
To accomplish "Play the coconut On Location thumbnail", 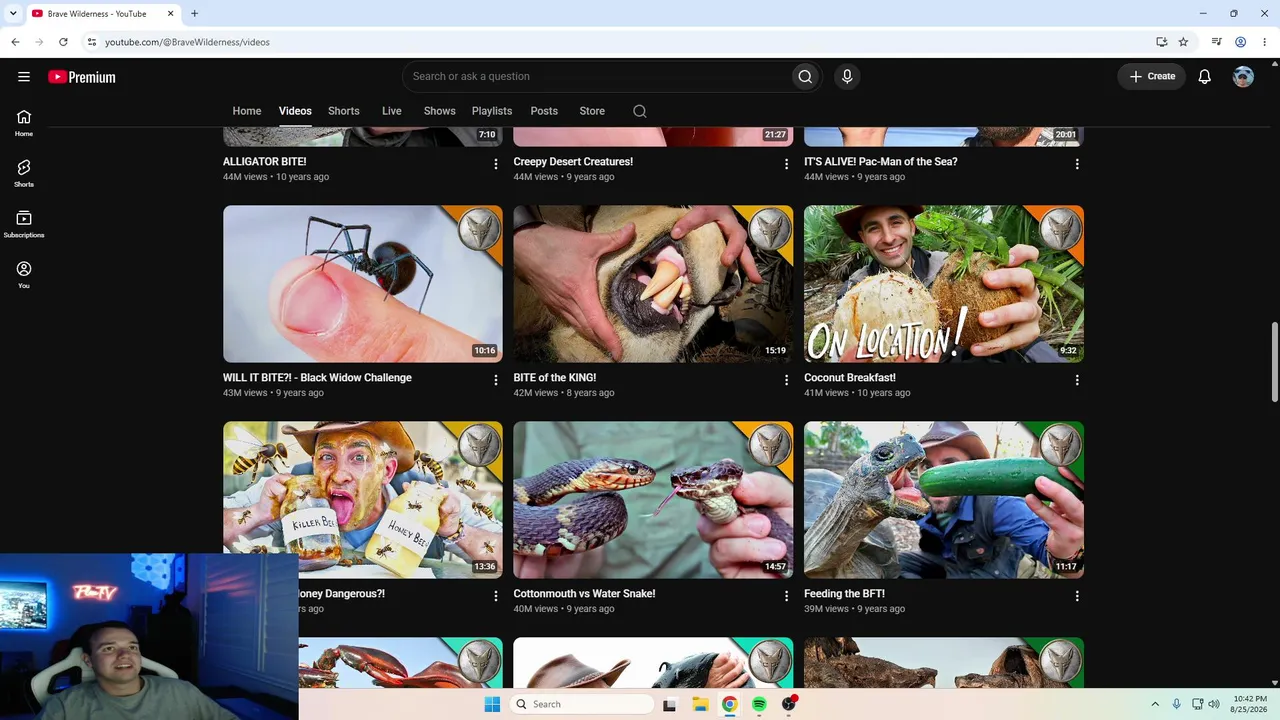I will click(x=944, y=284).
